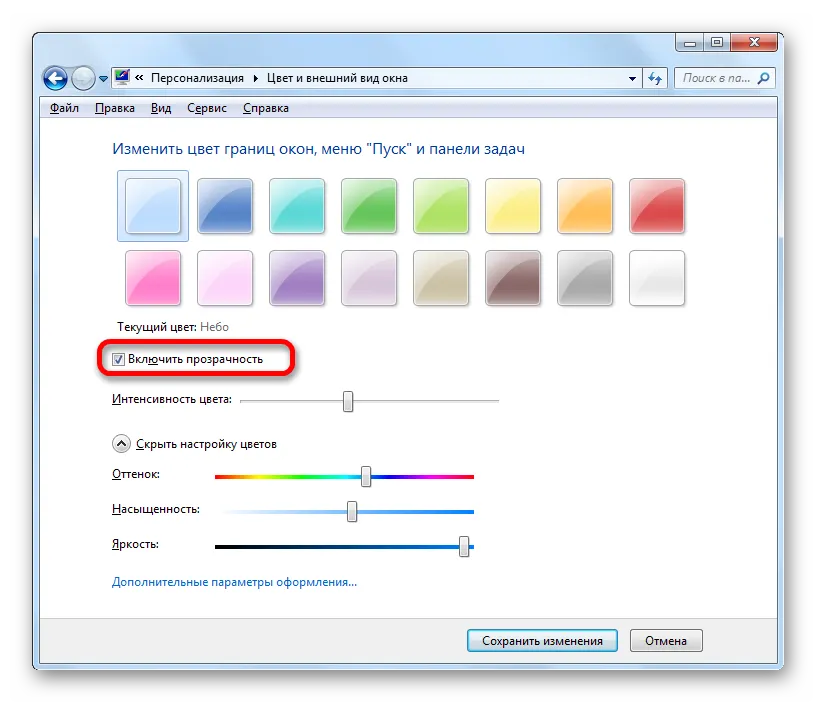
Task: Open Дополнительные параметры оформления link
Action: tap(234, 582)
